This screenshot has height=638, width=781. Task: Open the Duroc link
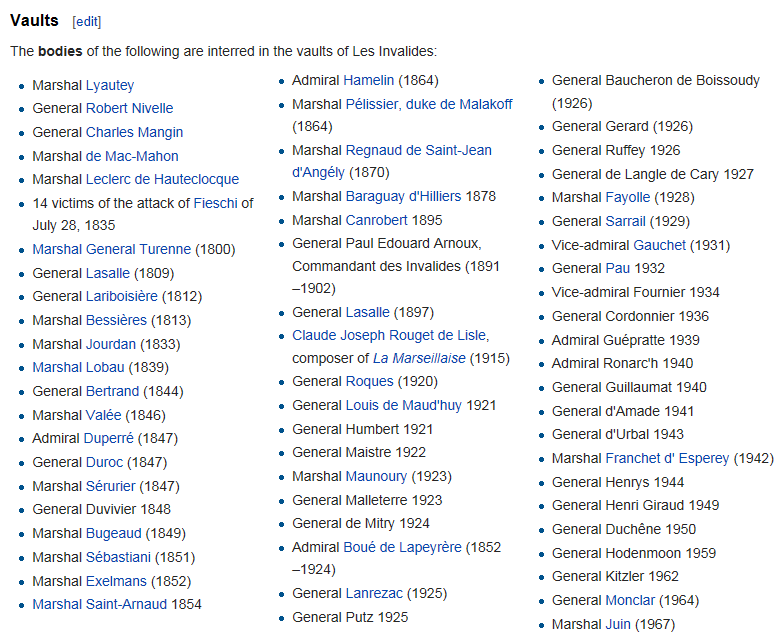pyautogui.click(x=105, y=462)
